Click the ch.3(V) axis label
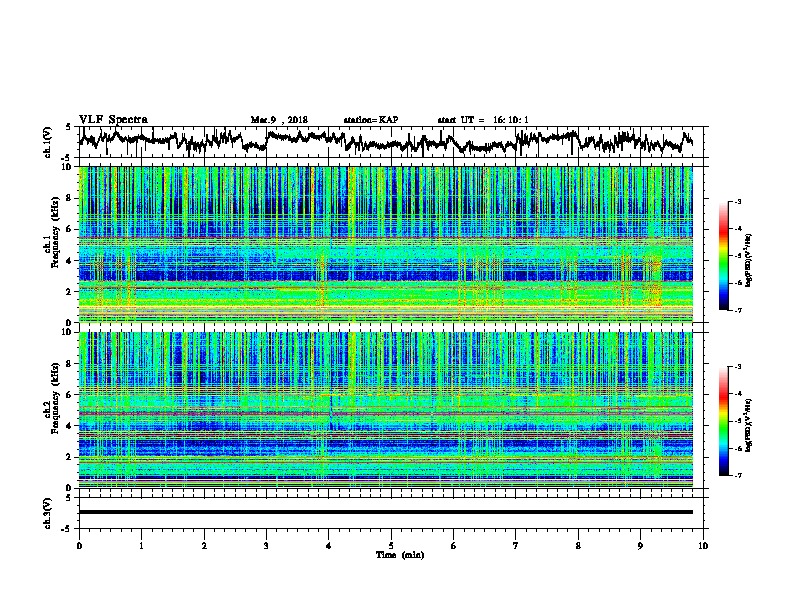This screenshot has height=612, width=792. point(48,513)
